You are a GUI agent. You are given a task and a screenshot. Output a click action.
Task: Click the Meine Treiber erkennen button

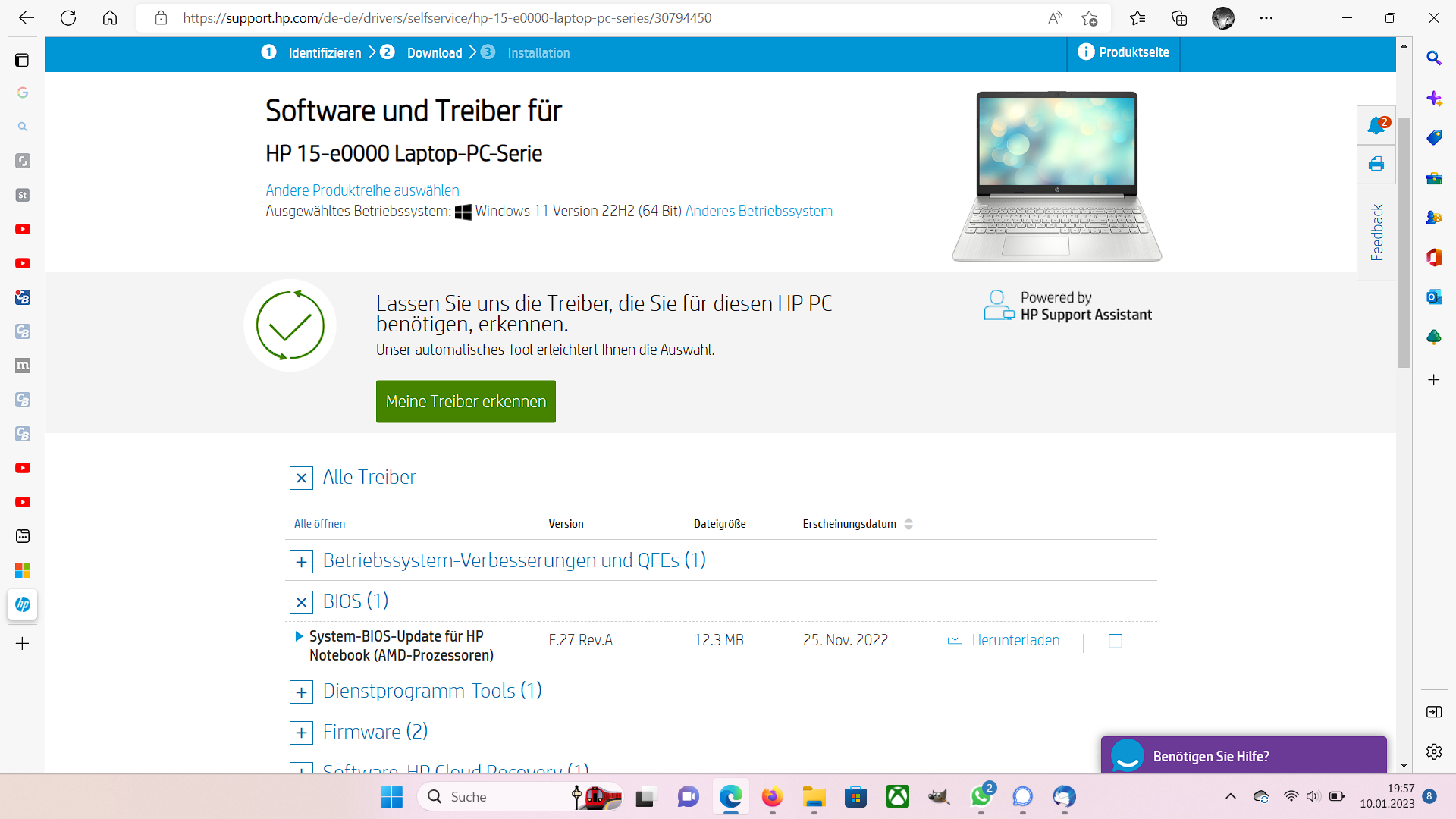466,401
